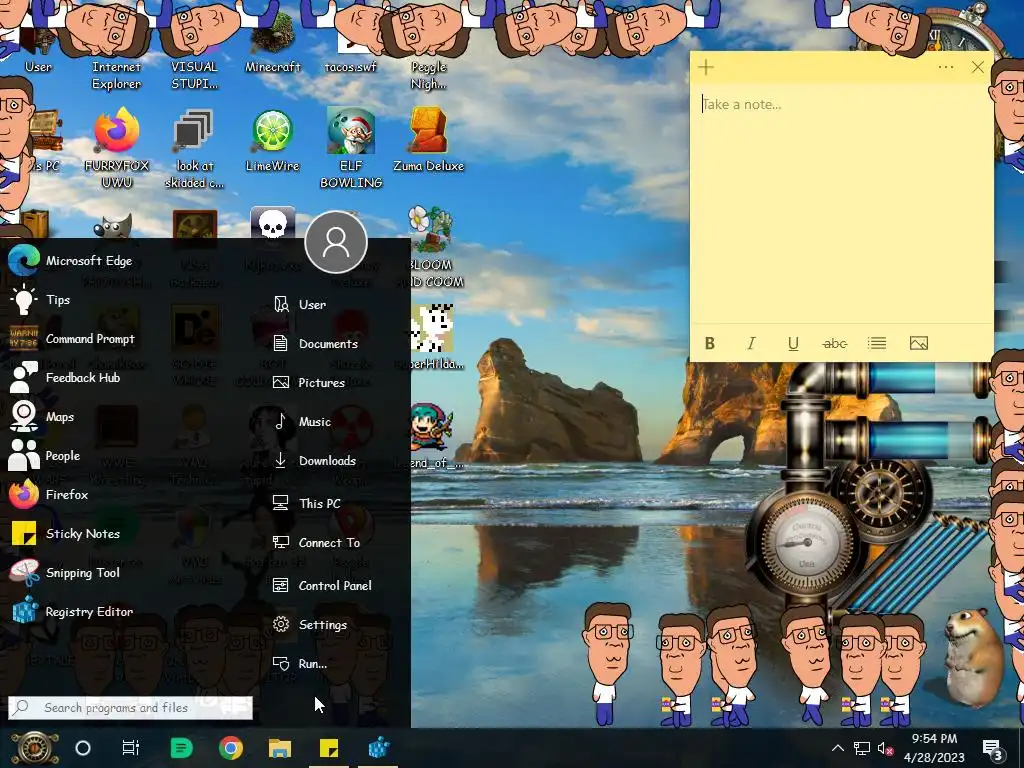Launch Firefox from the start menu list
Screen dimensions: 1024x768
49,494
